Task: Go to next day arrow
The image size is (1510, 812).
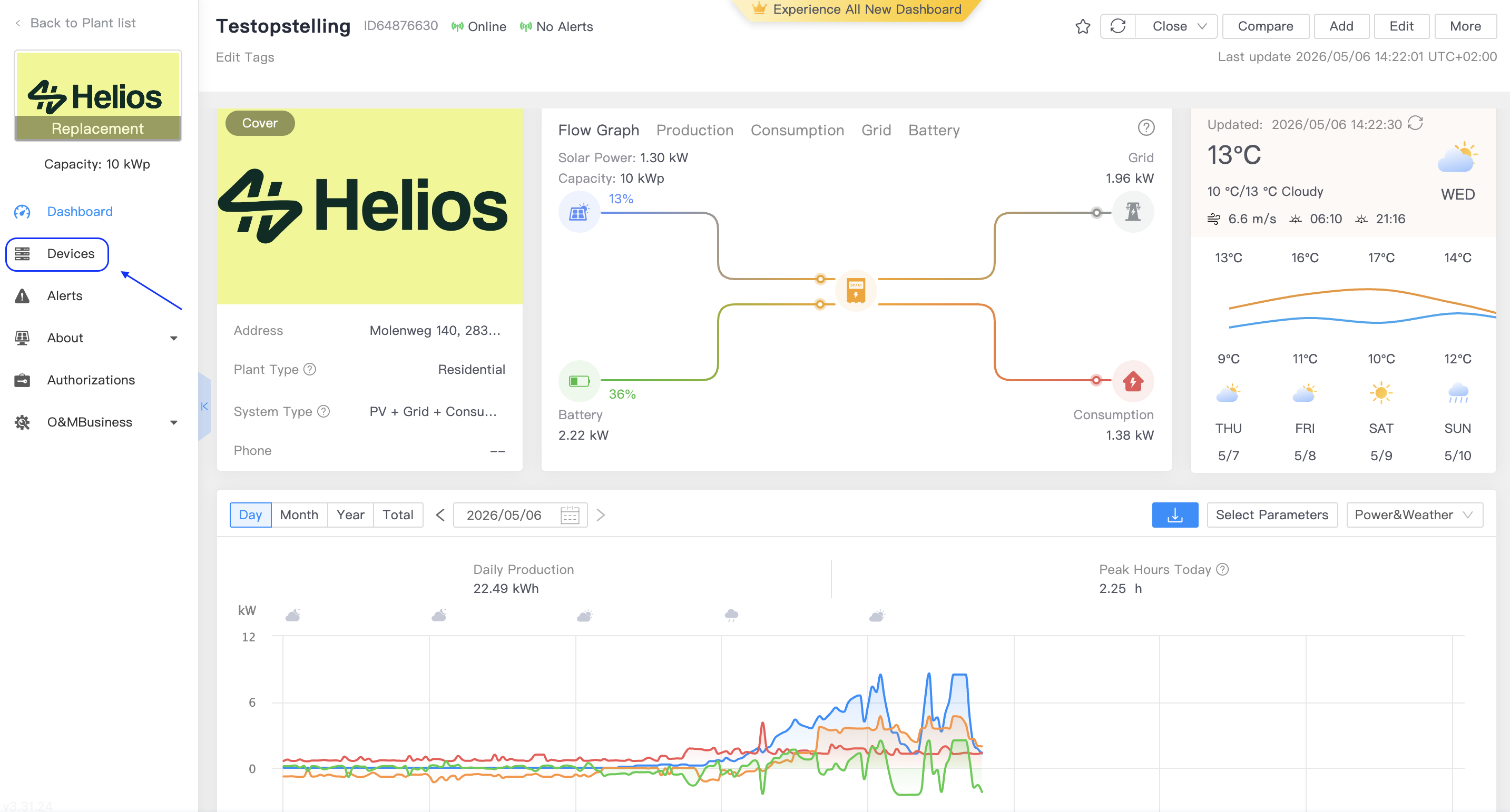Action: coord(601,515)
